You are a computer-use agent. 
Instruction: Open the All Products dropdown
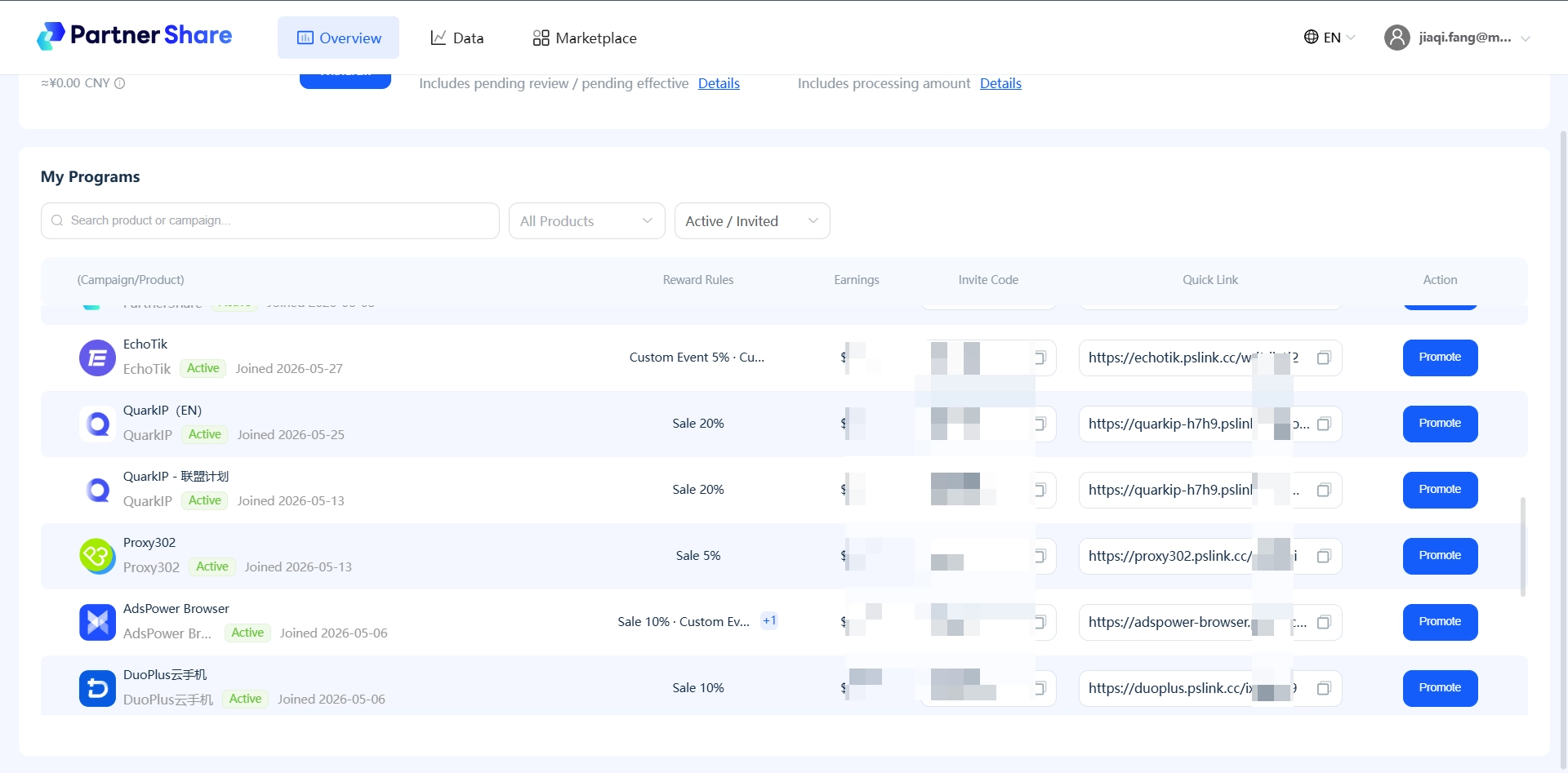(x=586, y=221)
